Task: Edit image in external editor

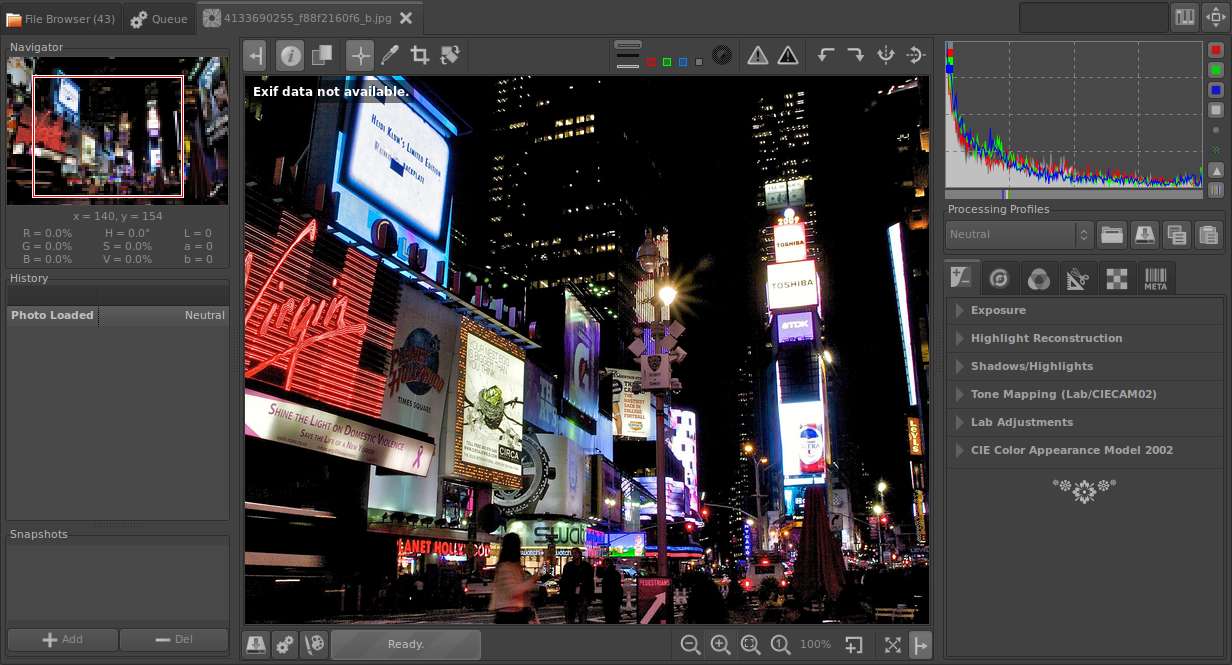Action: click(x=315, y=645)
